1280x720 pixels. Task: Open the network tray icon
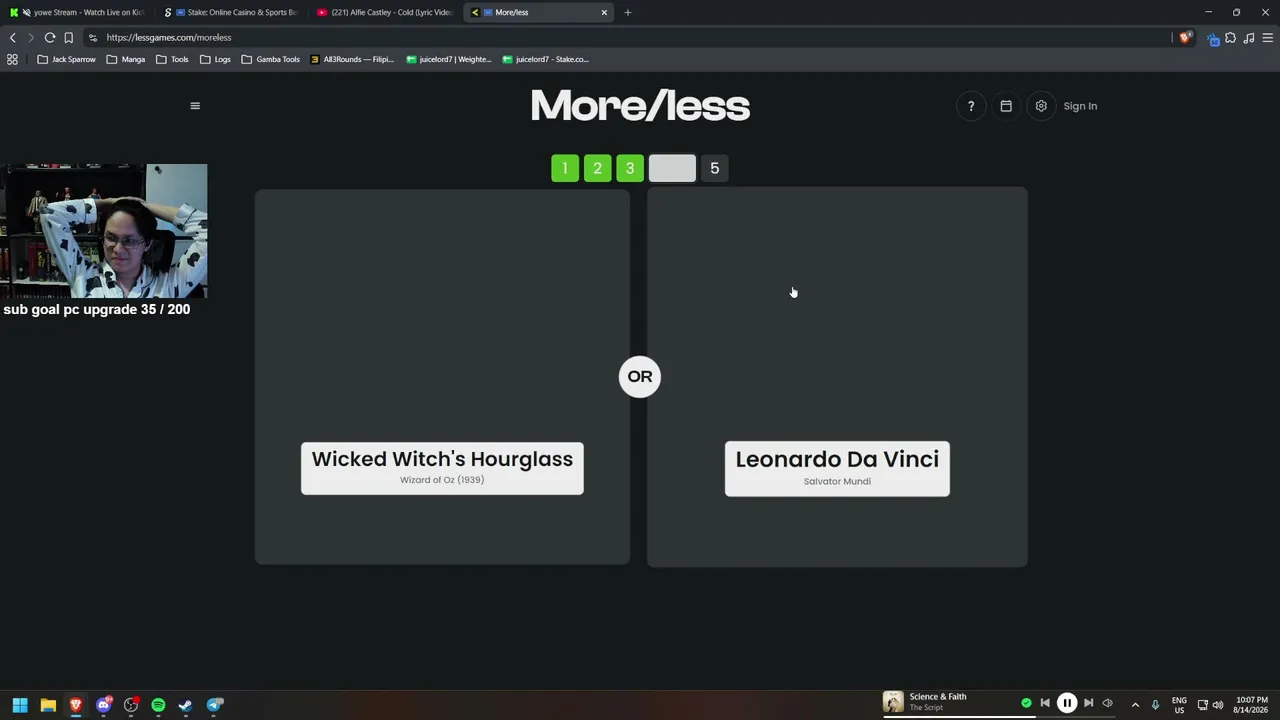(1202, 705)
